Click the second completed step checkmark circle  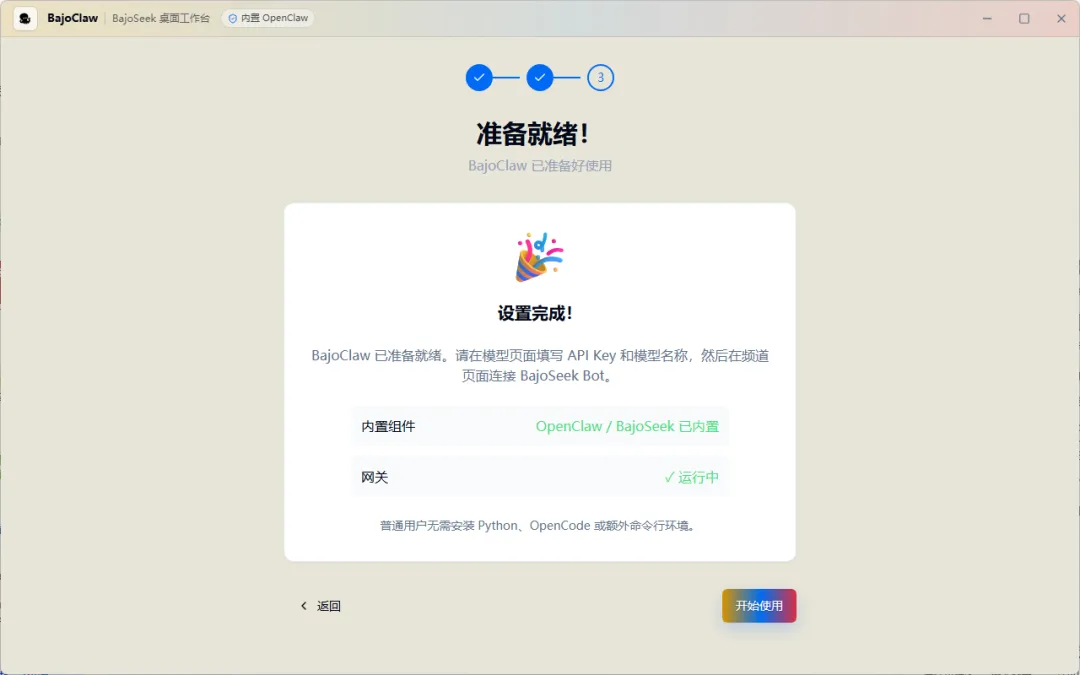click(x=539, y=78)
